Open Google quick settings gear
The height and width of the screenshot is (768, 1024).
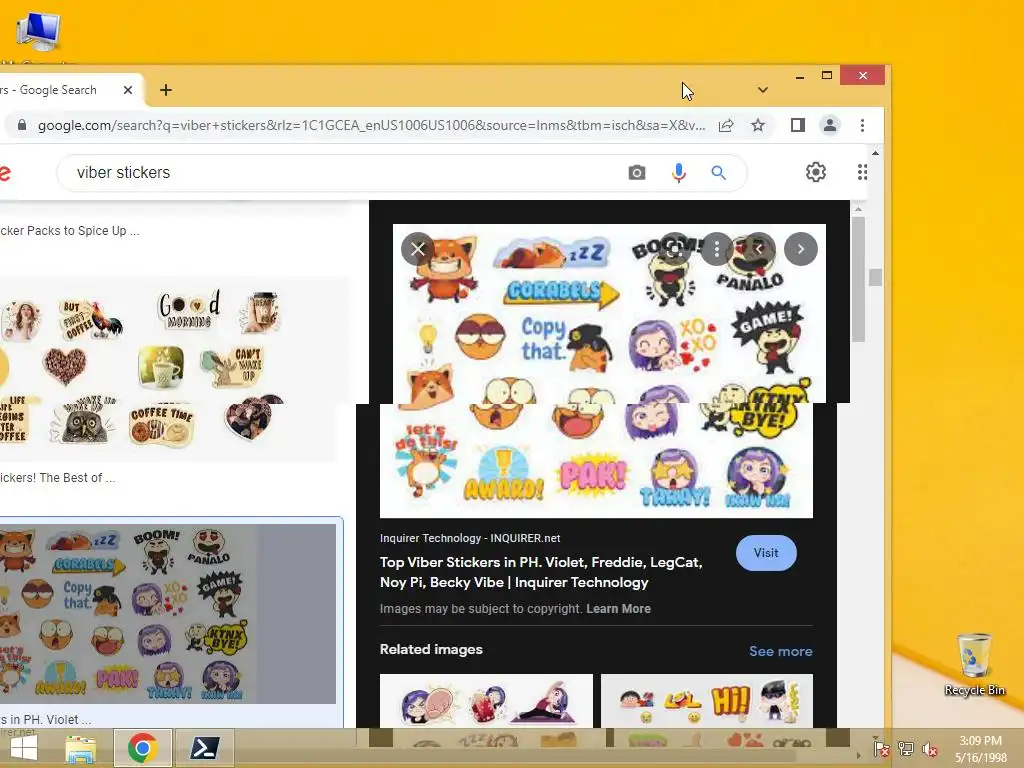pos(816,172)
